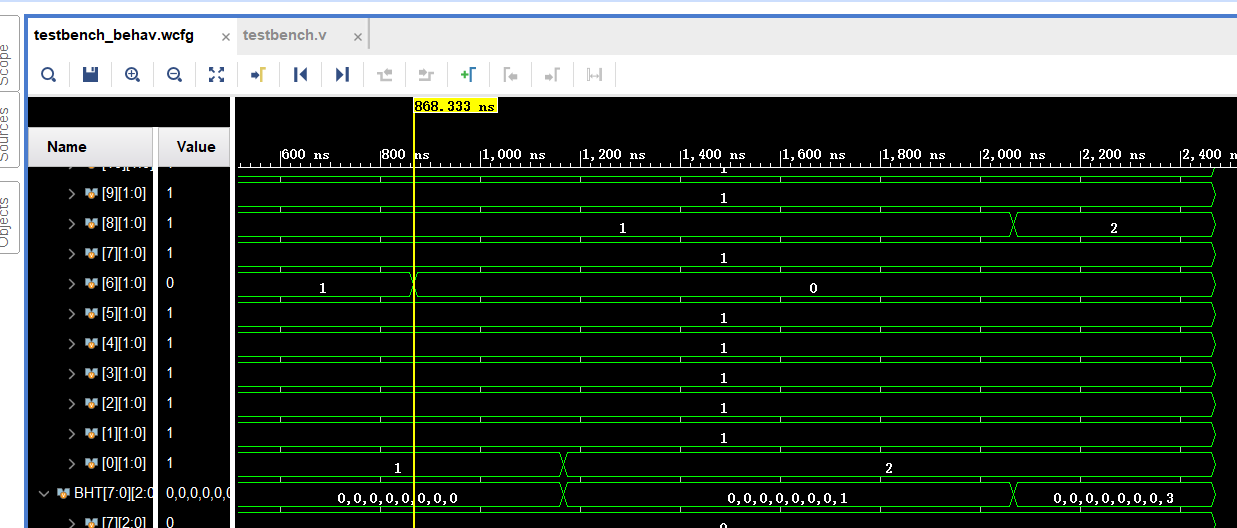Click the yellow 868.333 ns cursor label
Viewport: 1237px width, 528px height.
pos(455,105)
